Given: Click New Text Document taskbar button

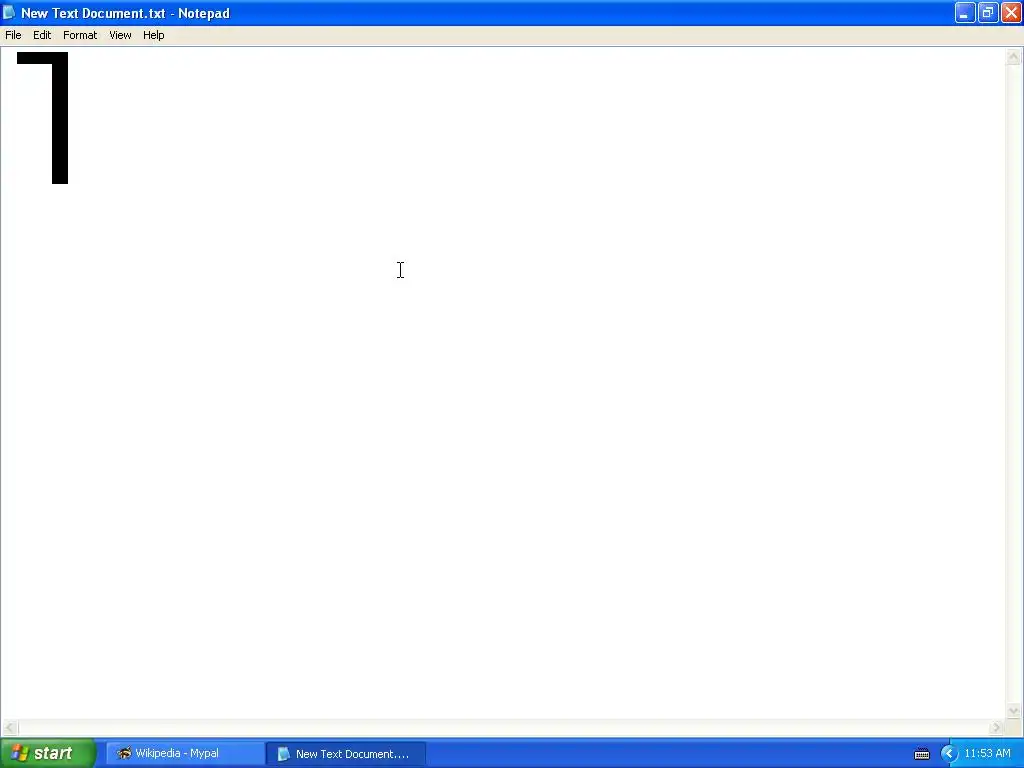Looking at the screenshot, I should point(345,754).
